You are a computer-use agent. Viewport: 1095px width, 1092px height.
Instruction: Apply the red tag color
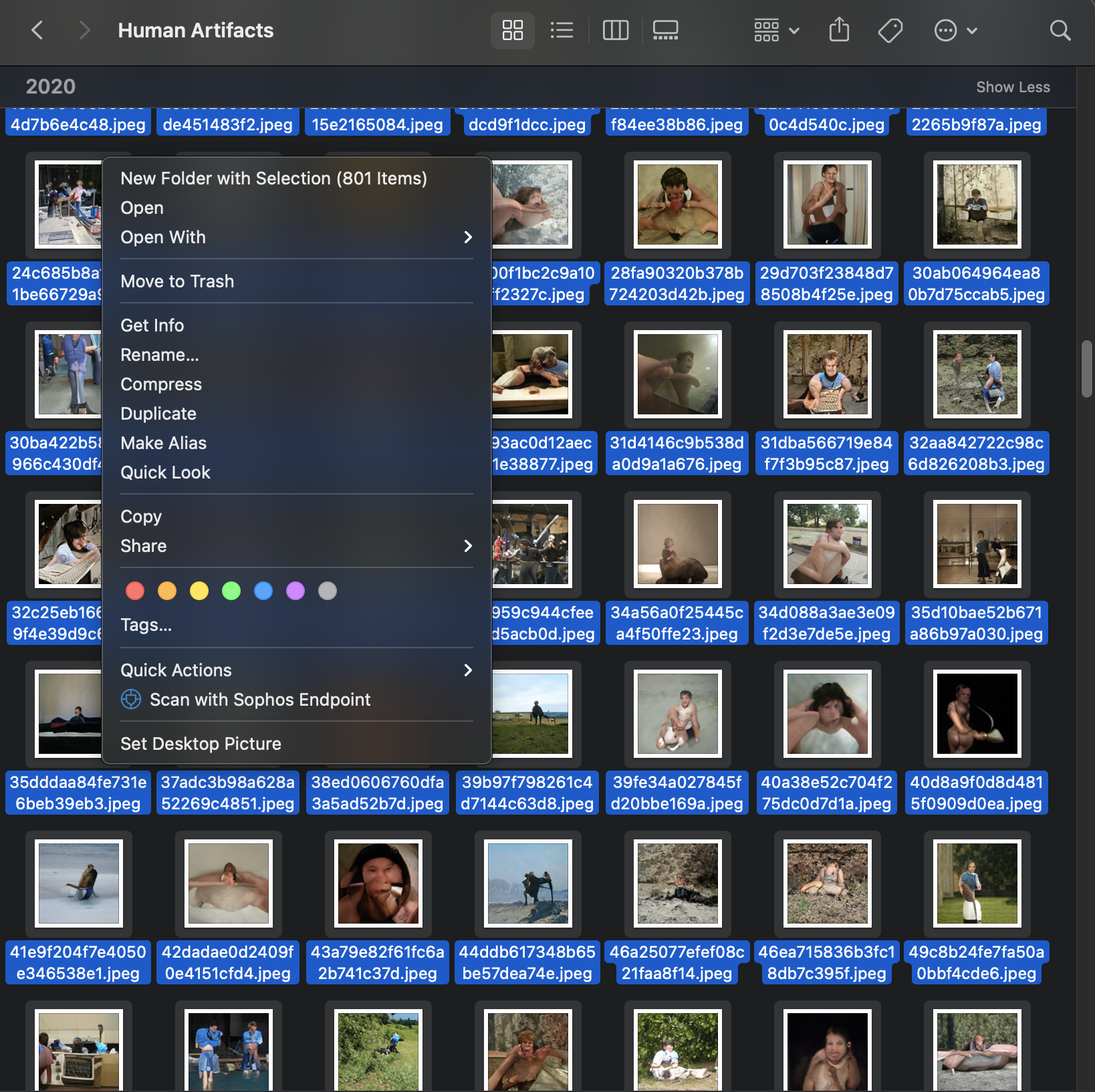coord(135,591)
